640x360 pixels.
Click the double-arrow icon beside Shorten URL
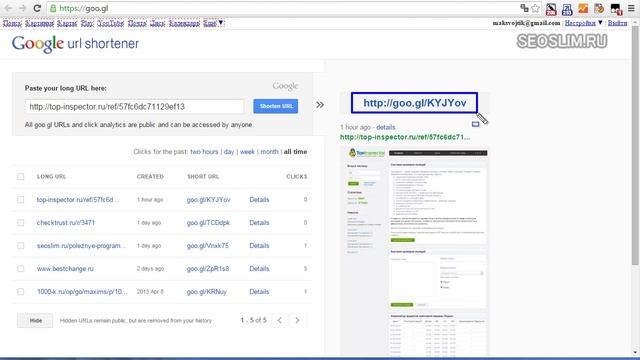(x=320, y=105)
